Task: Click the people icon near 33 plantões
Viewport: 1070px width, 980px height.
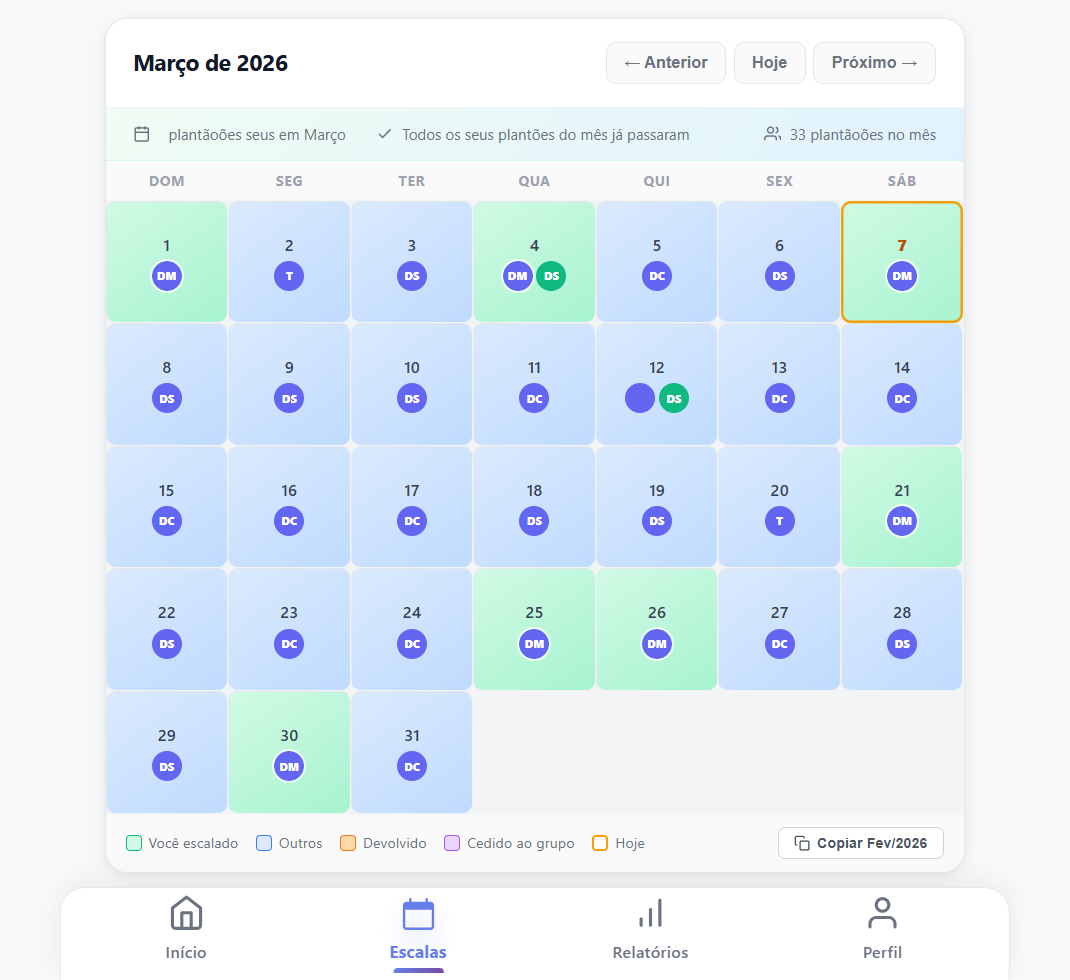Action: 772,134
